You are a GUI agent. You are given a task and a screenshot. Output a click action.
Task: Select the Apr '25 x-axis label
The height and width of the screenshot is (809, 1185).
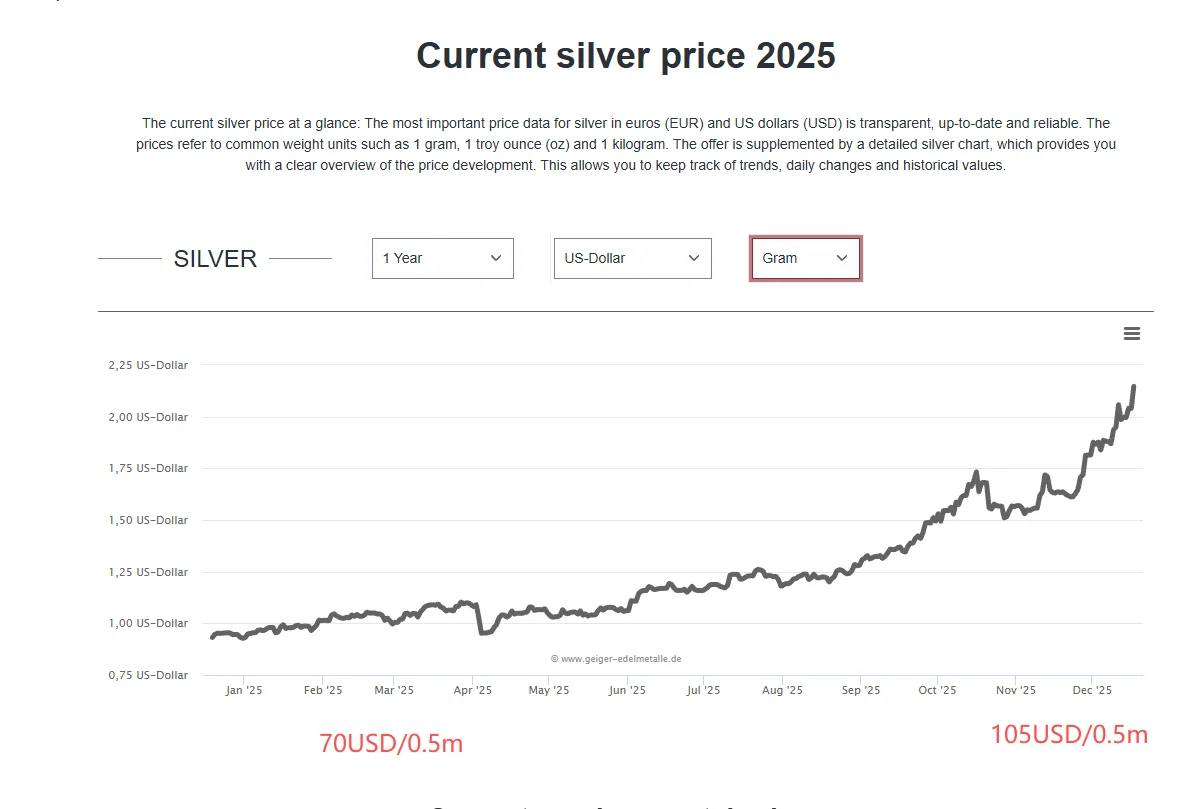point(472,690)
